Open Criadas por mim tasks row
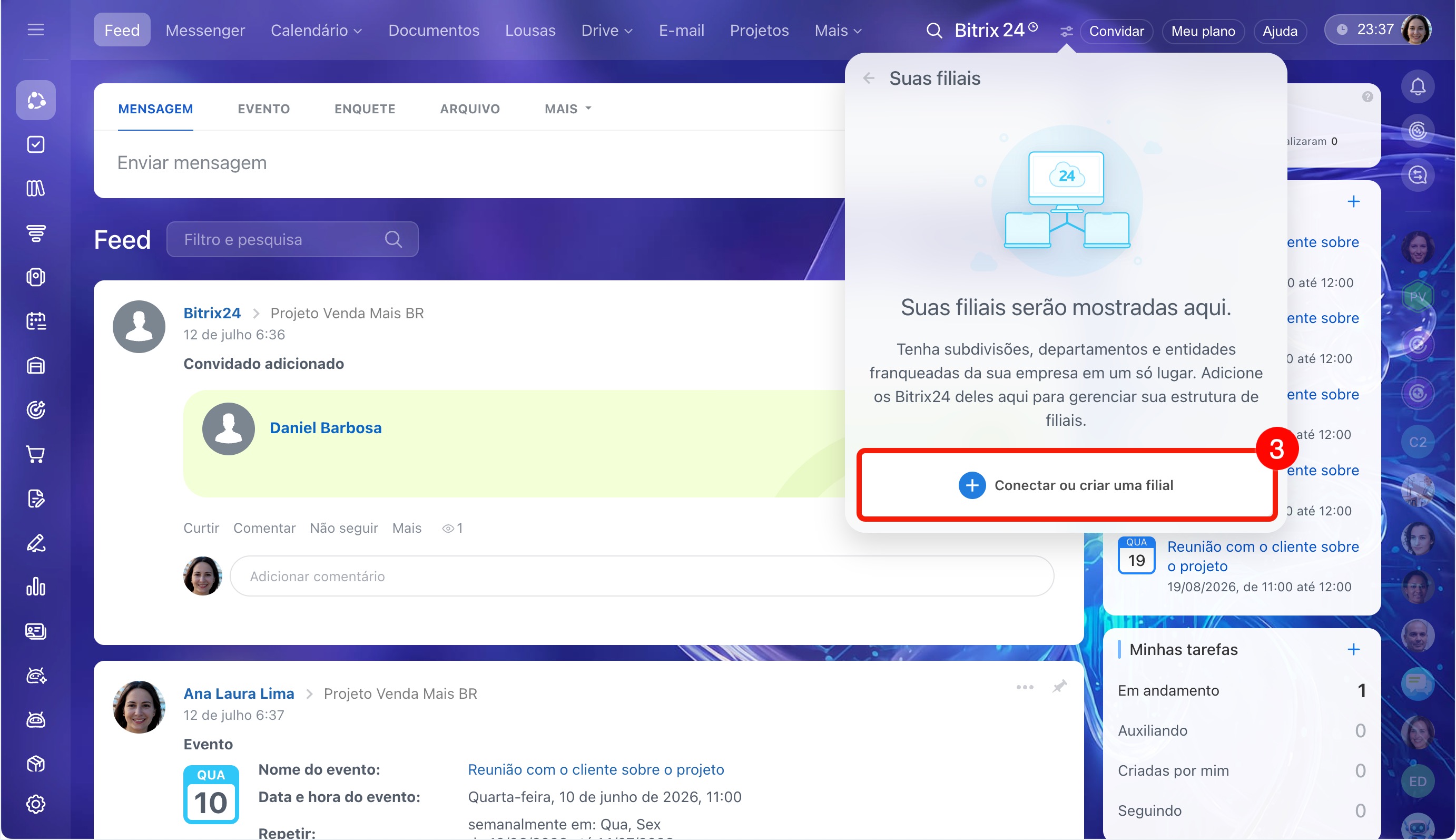 1242,771
